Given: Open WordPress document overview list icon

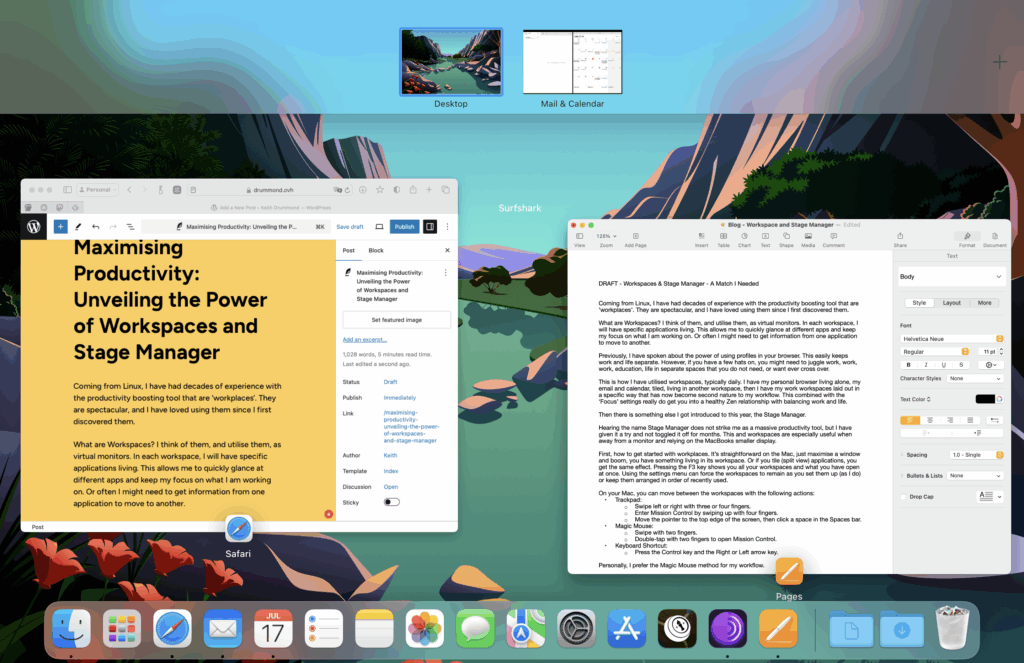Looking at the screenshot, I should pyautogui.click(x=130, y=227).
